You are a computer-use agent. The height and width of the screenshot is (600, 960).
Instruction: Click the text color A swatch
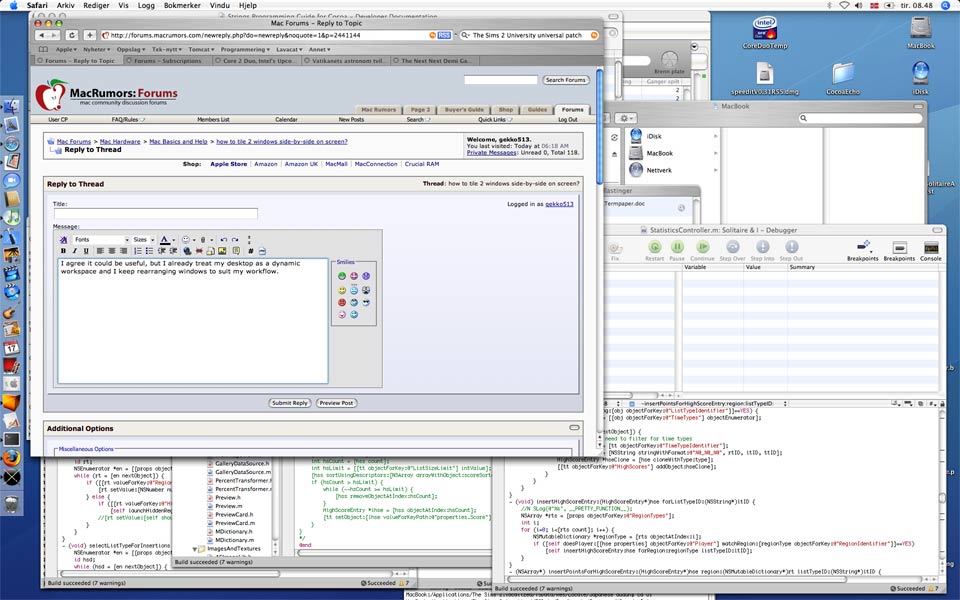pyautogui.click(x=164, y=240)
